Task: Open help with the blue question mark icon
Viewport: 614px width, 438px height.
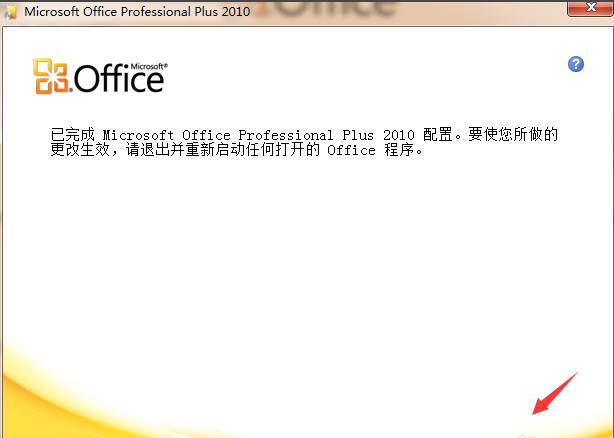Action: pyautogui.click(x=575, y=64)
